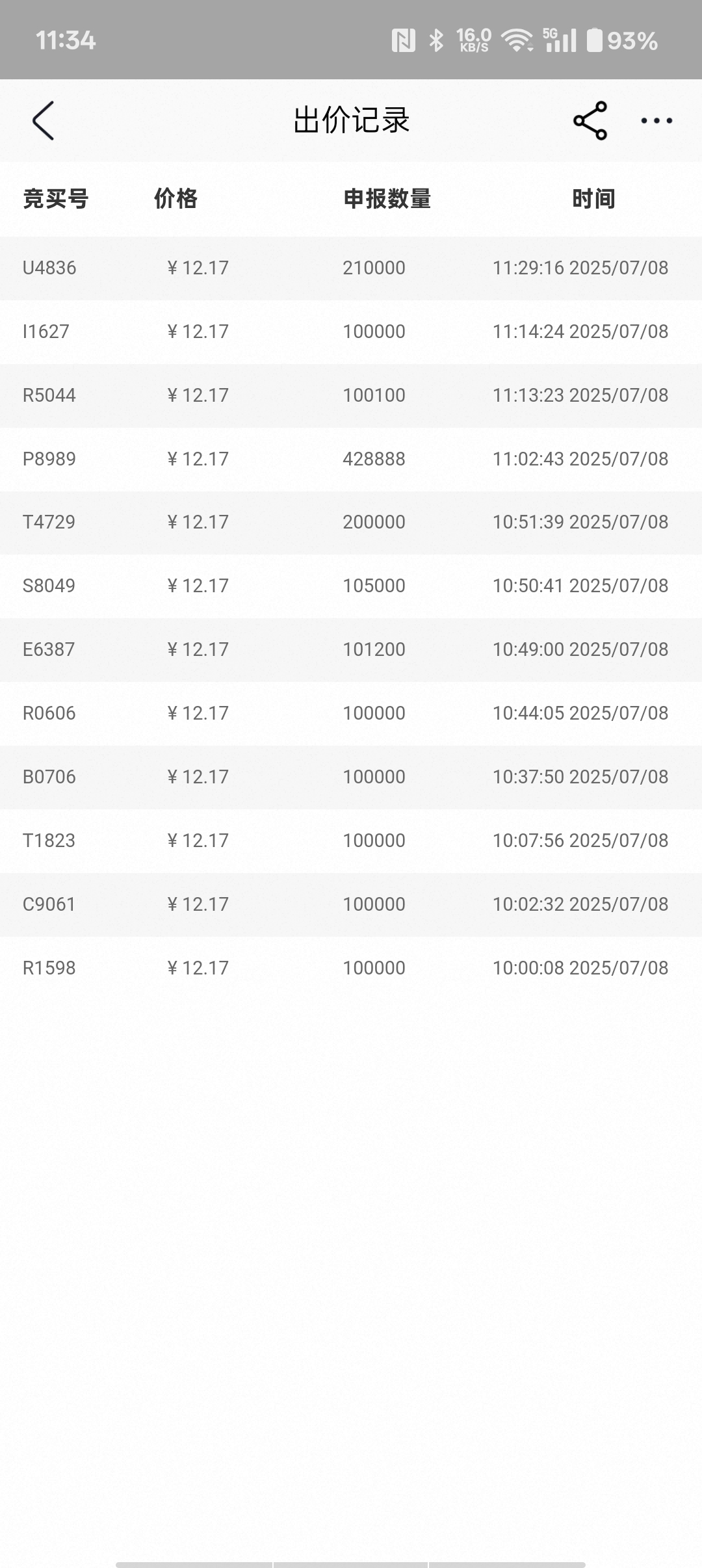Tap the 5G signal strength icon
This screenshot has height=1568, width=702.
560,40
